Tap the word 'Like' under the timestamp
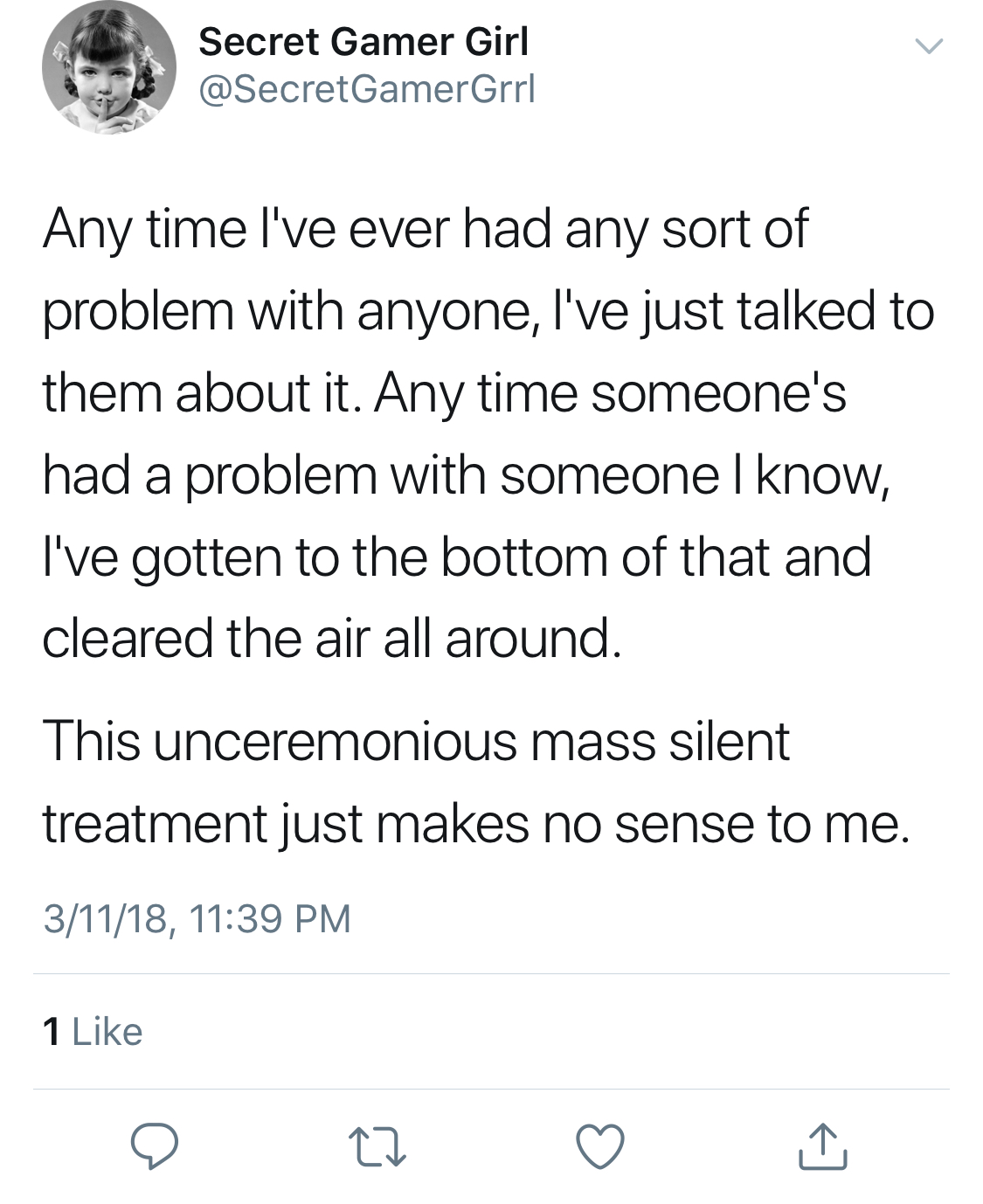Viewport: 983px width, 1204px height. tap(107, 1031)
